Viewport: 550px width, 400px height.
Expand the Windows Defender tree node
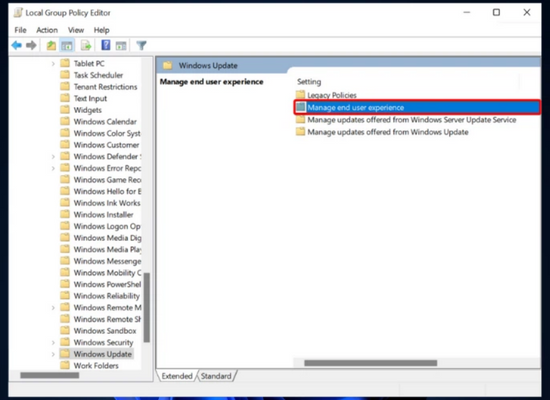tap(53, 156)
